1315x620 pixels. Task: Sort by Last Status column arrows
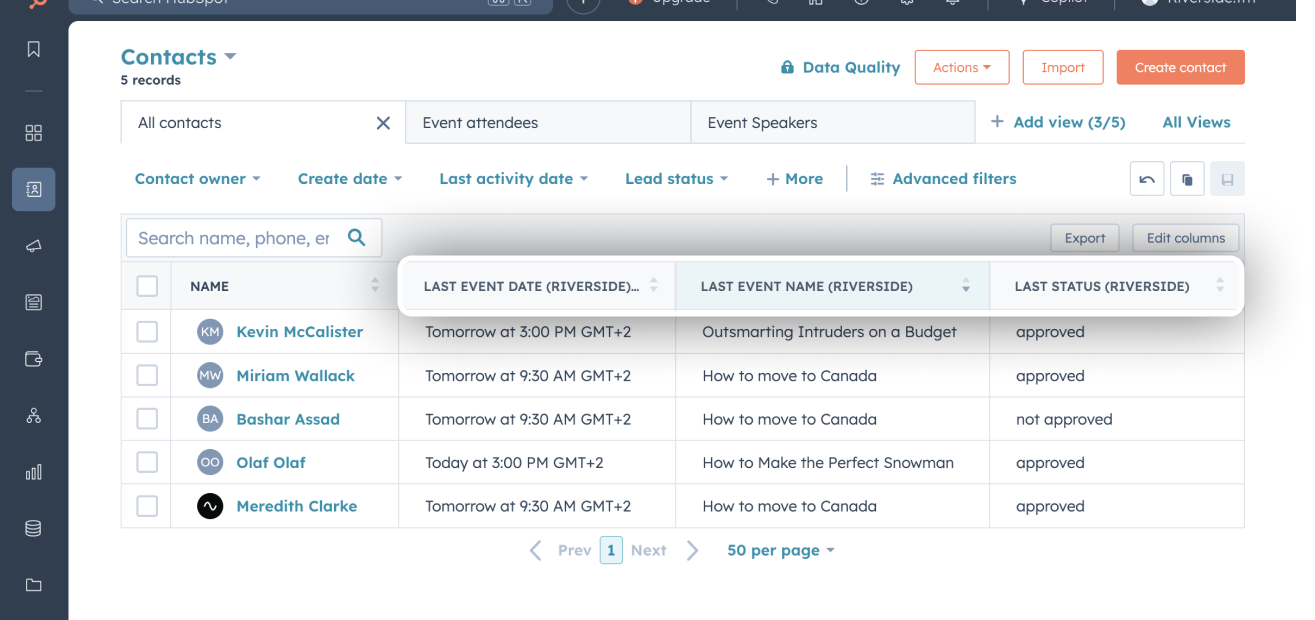[x=1220, y=286]
